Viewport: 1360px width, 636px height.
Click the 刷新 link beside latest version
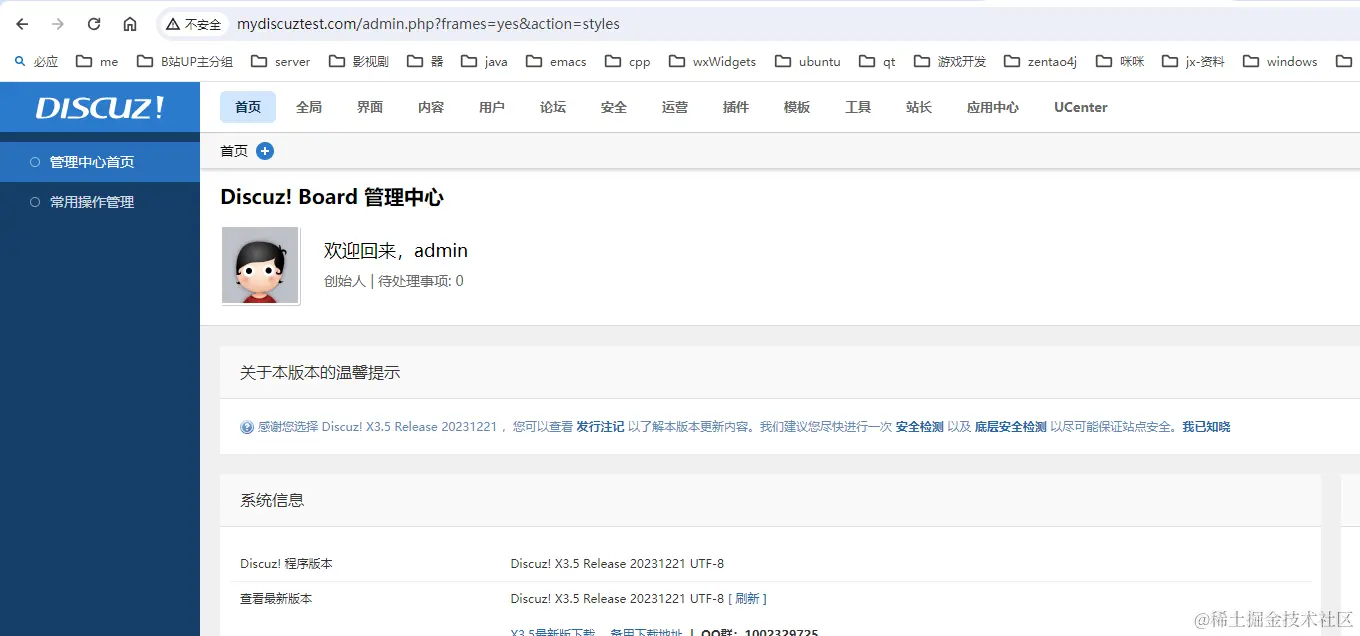[747, 599]
